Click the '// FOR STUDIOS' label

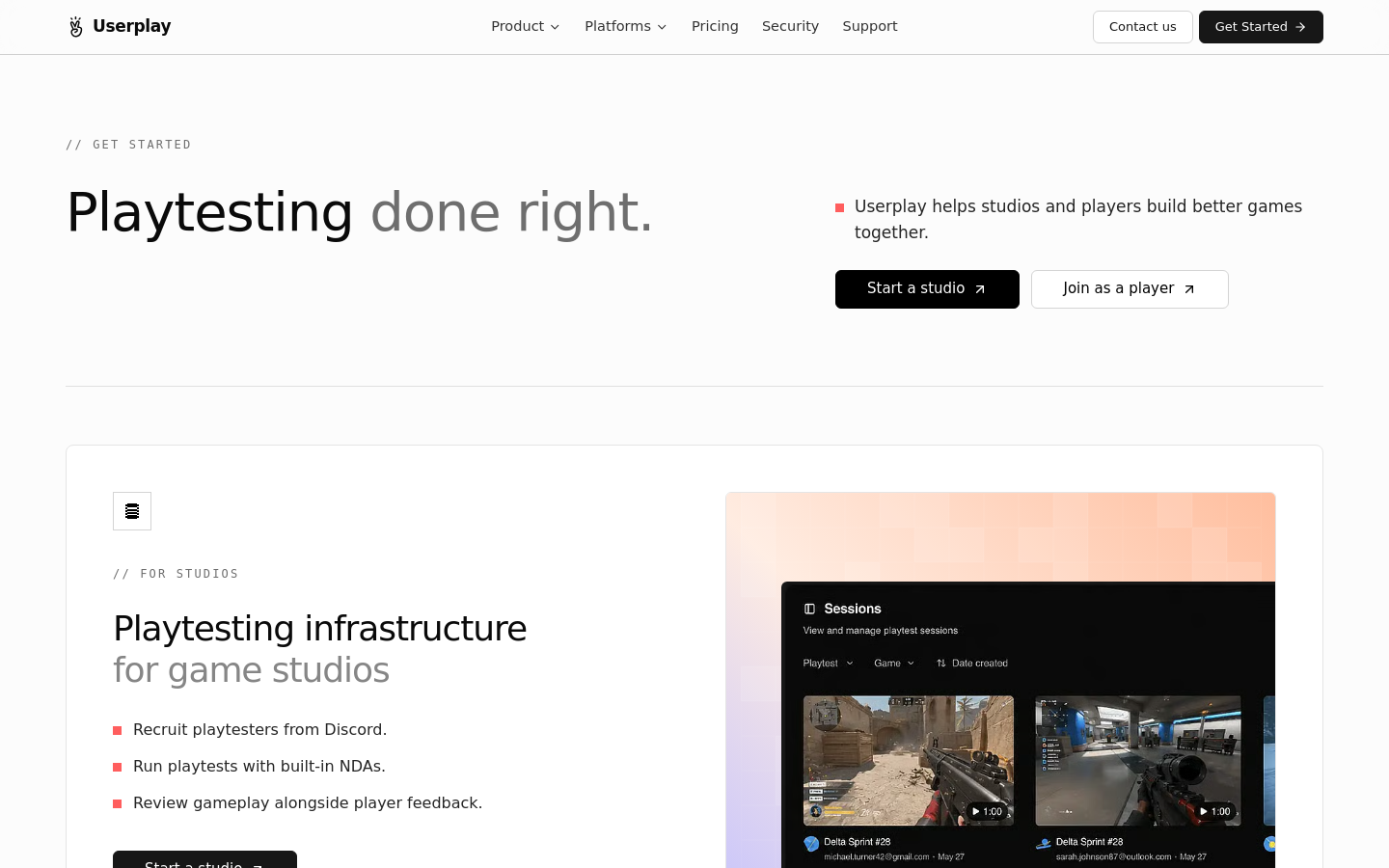[176, 574]
